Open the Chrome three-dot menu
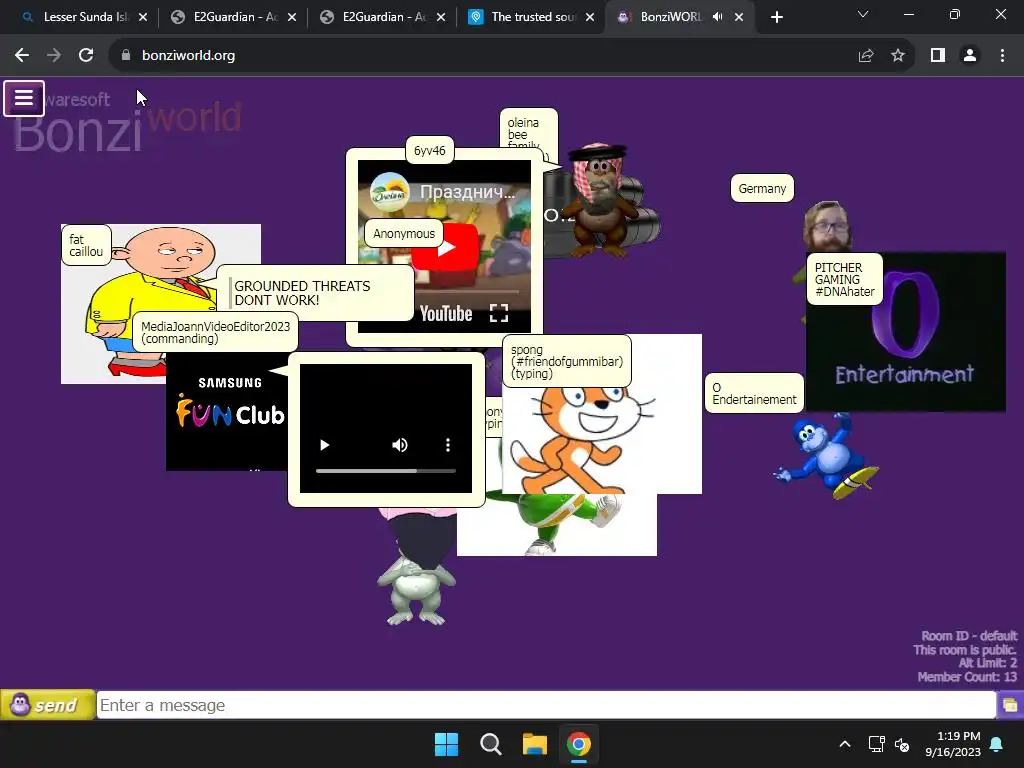The height and width of the screenshot is (768, 1024). pos(1002,56)
